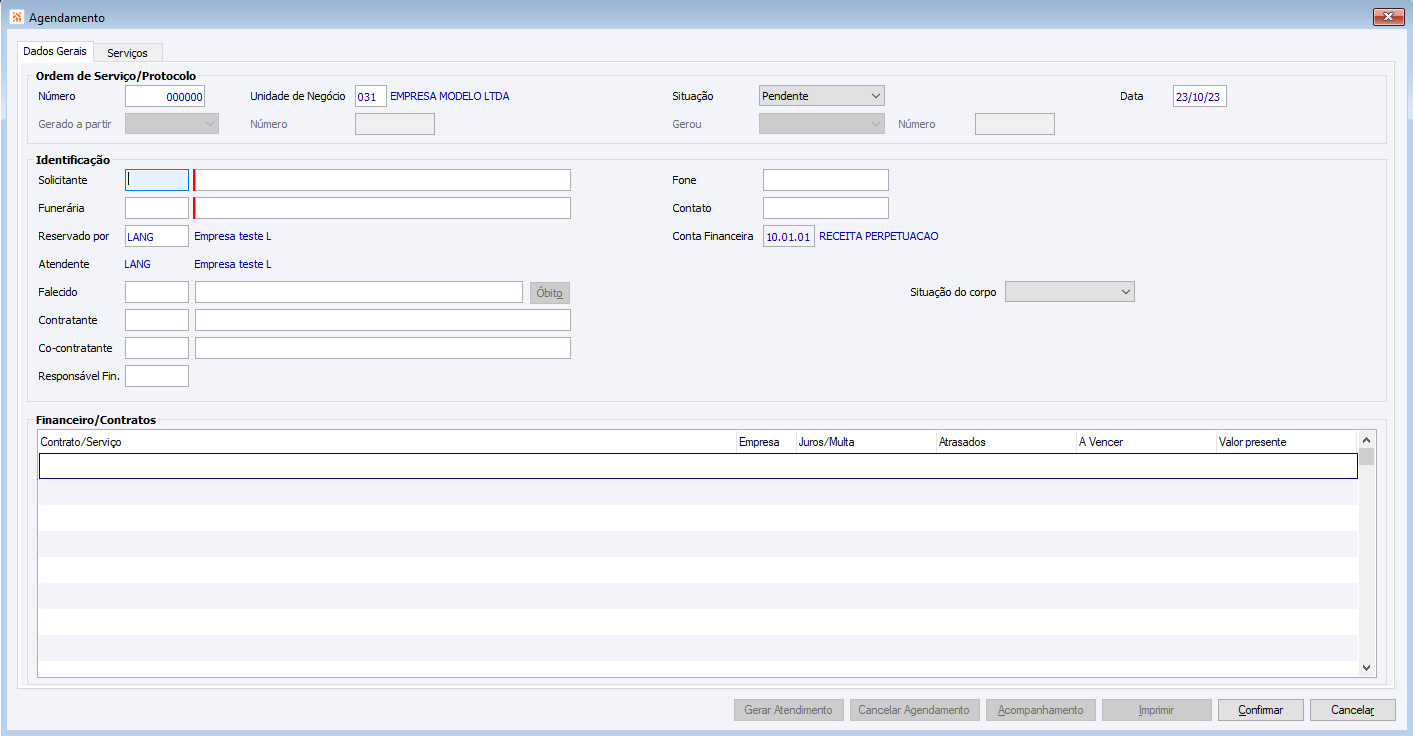
Task: Click the Confirmar button
Action: click(x=1261, y=710)
